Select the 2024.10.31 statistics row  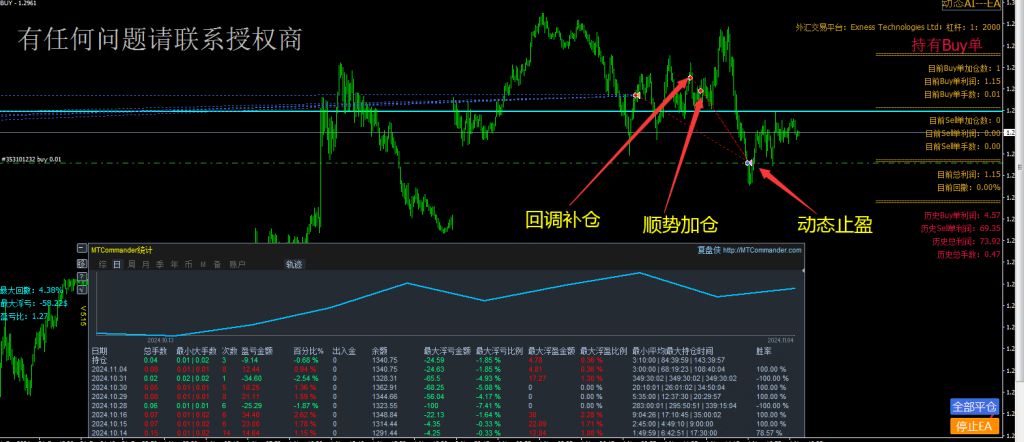click(x=105, y=378)
